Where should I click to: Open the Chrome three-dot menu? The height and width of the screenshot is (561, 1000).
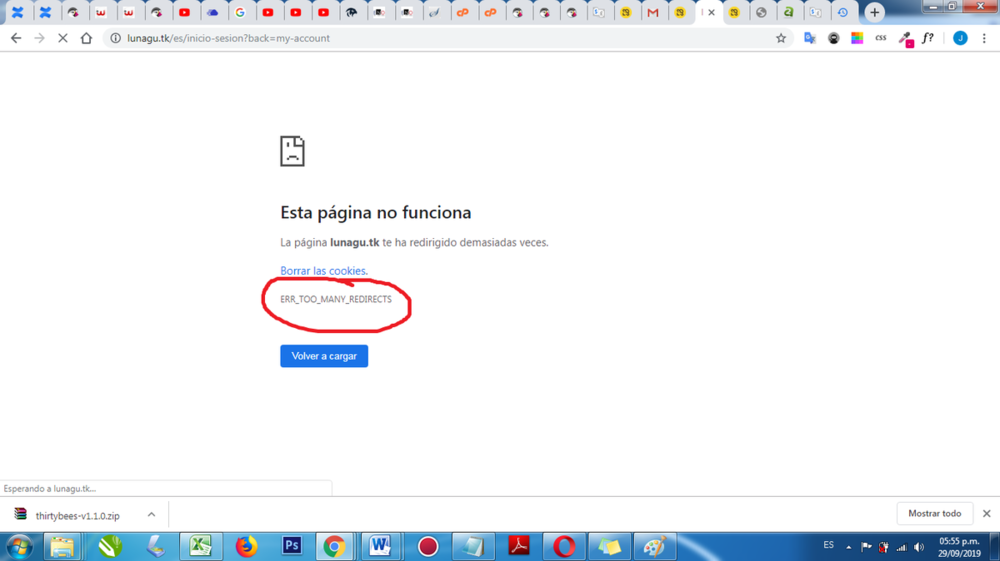tap(984, 38)
